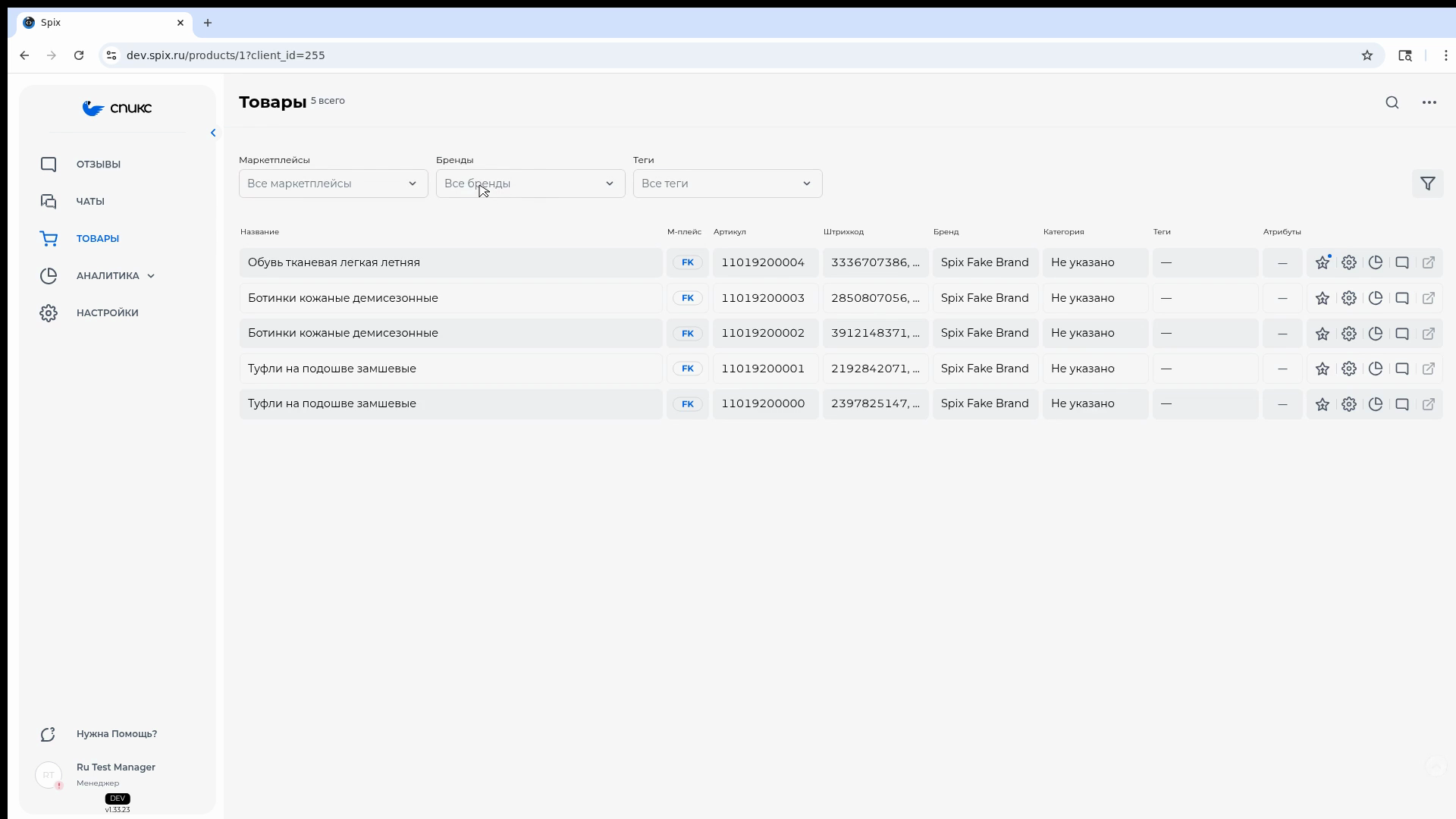This screenshot has height=819, width=1456.
Task: Open settings gear for article 11019200000
Action: (1349, 404)
